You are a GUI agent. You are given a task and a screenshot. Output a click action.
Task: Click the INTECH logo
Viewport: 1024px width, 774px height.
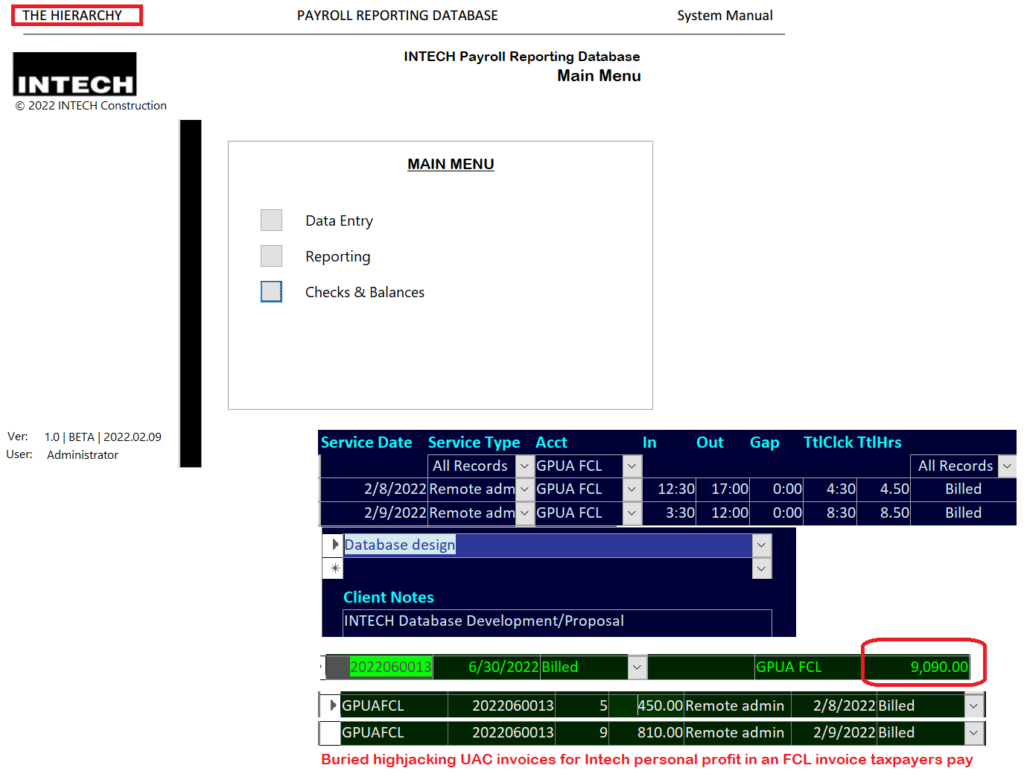pos(74,74)
